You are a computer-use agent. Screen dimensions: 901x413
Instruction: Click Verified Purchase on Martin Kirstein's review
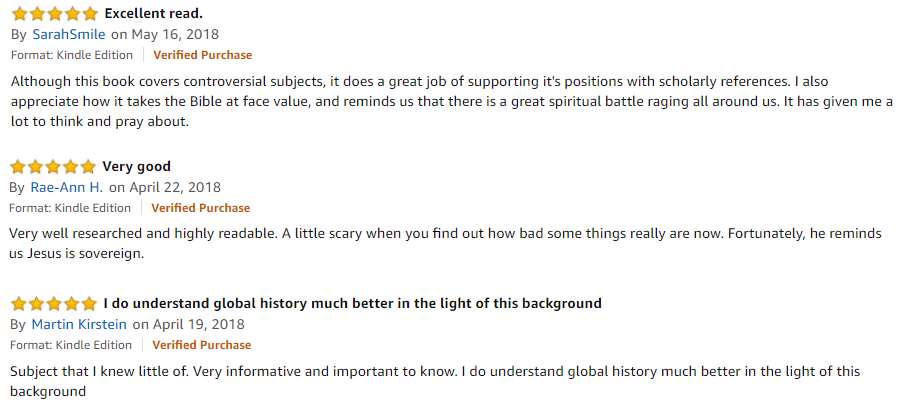[x=202, y=345]
